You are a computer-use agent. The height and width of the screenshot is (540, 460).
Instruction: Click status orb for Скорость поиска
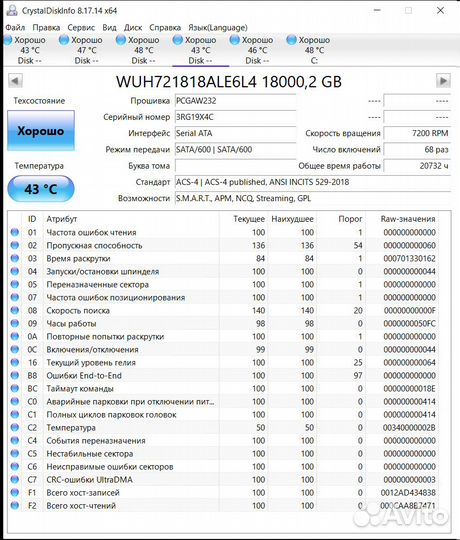[15, 310]
